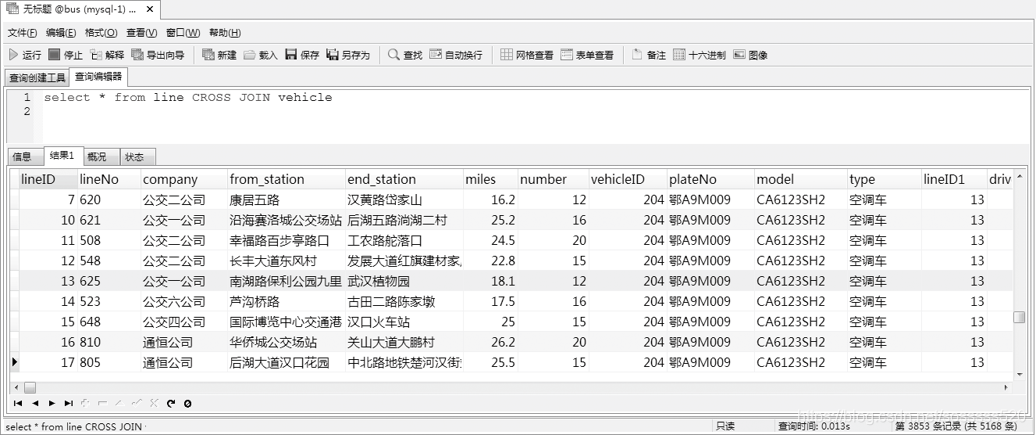Select the cell 华侨城公交场站

(x=286, y=342)
